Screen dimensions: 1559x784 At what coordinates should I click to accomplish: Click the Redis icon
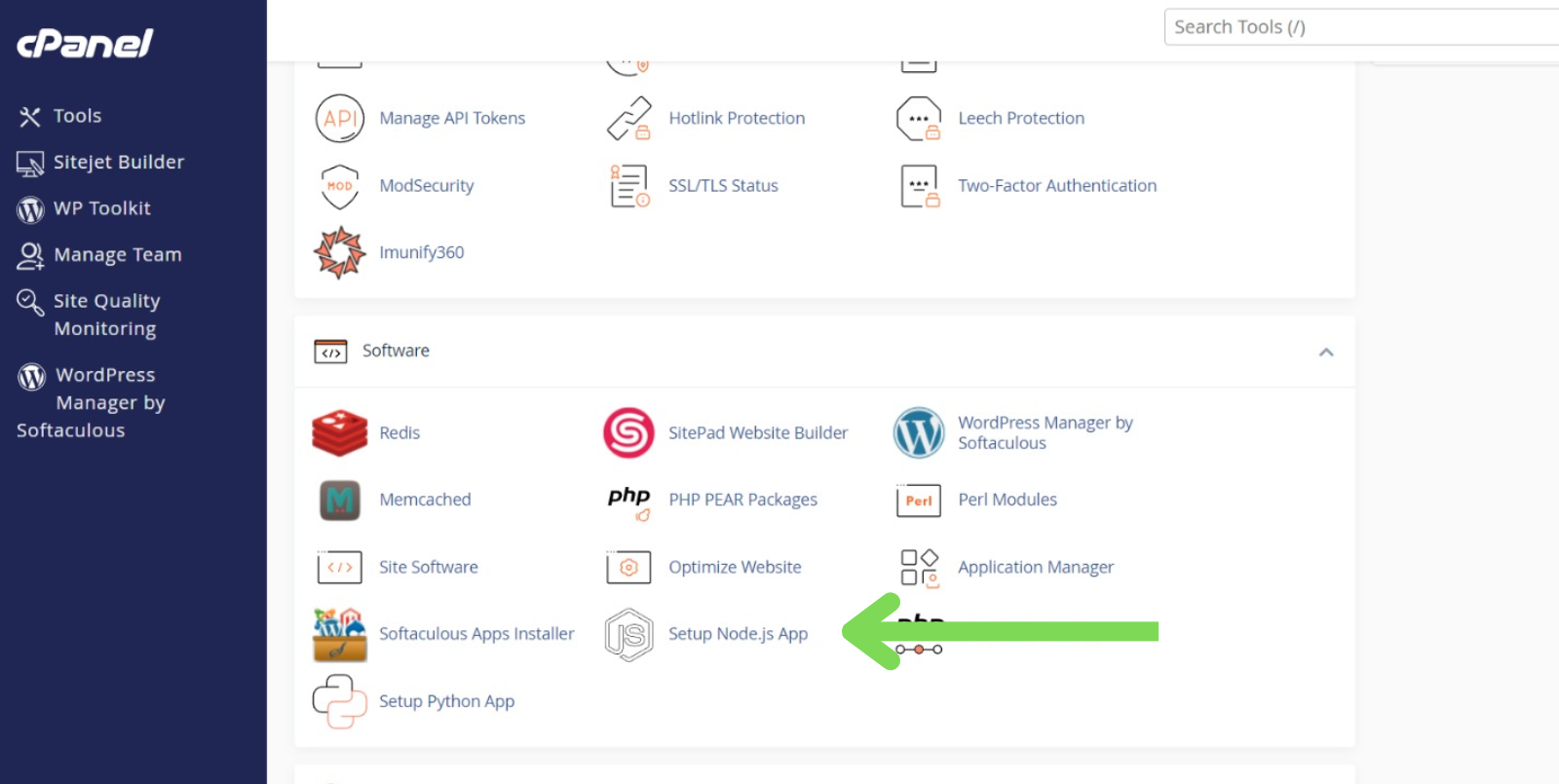(339, 432)
